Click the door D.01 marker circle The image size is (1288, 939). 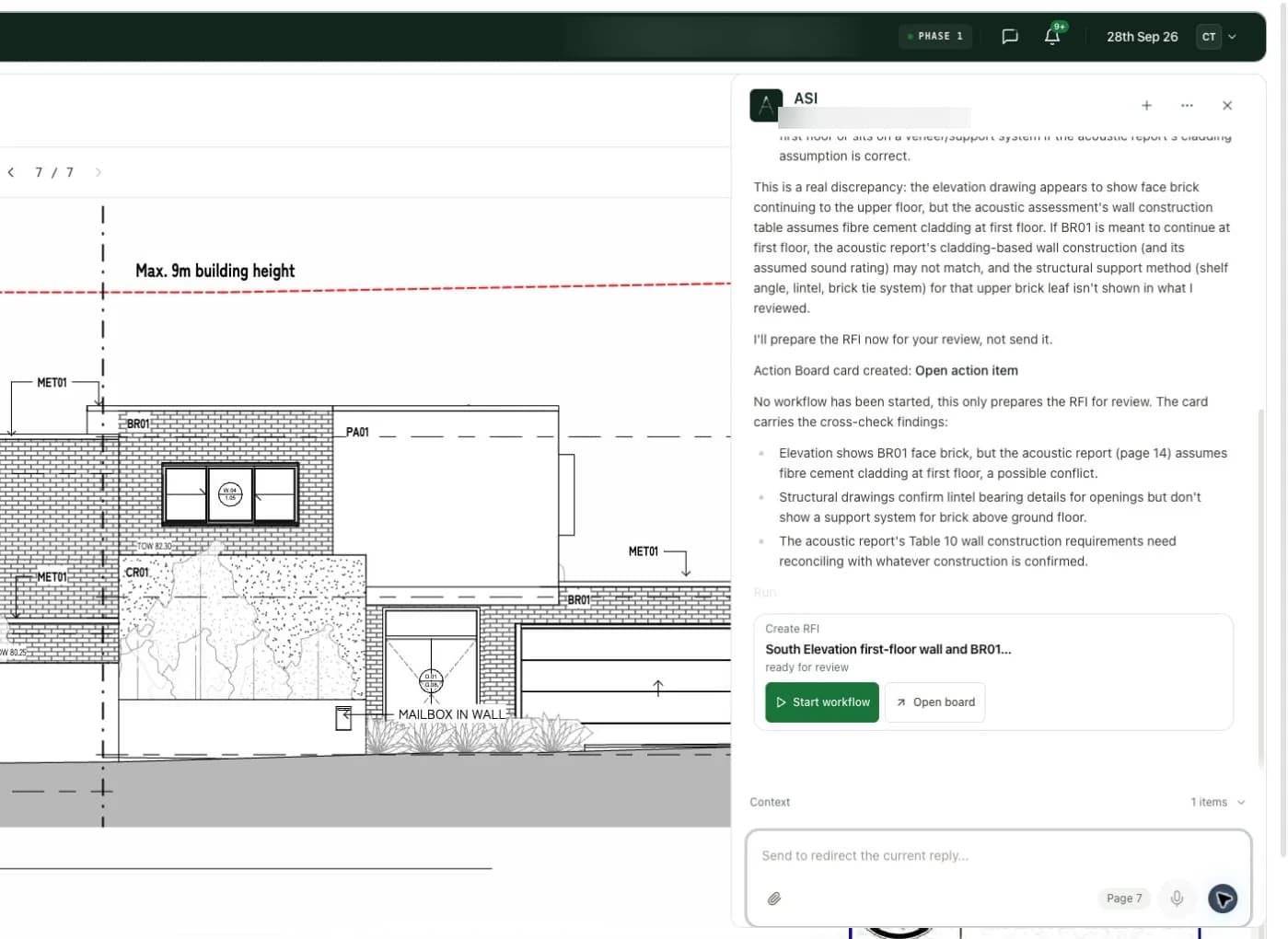(x=431, y=681)
